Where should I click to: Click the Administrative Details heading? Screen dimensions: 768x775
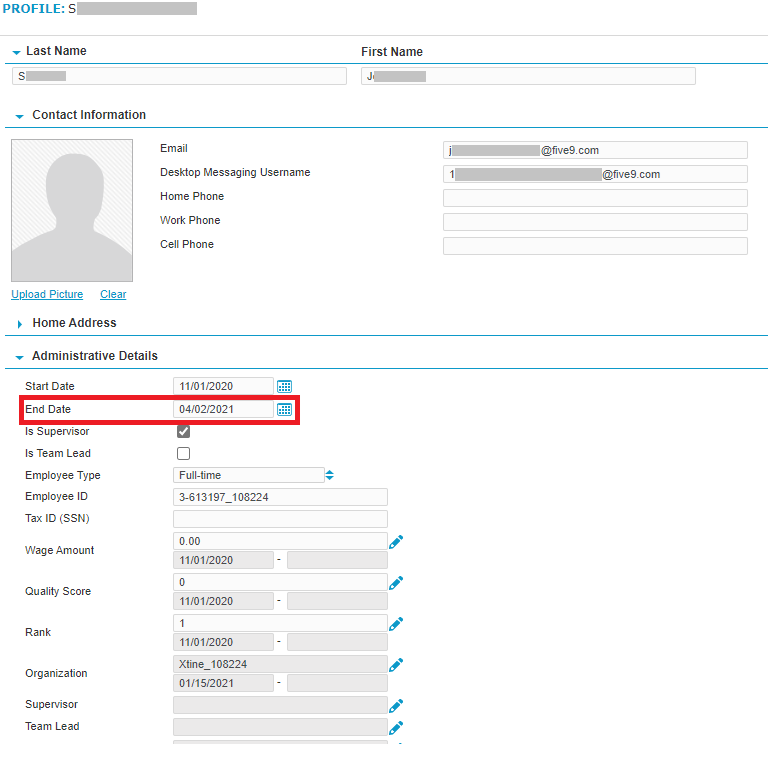[x=95, y=356]
